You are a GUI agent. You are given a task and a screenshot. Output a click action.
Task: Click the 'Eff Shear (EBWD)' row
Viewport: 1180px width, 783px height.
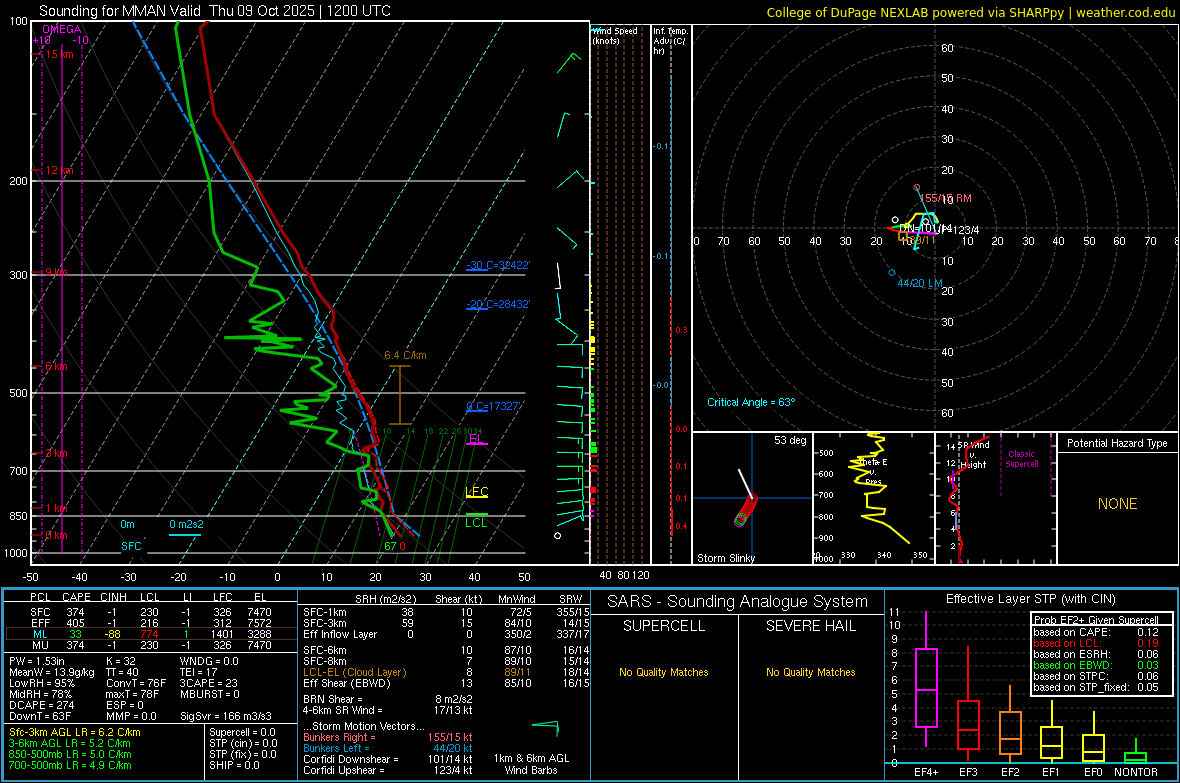click(446, 683)
